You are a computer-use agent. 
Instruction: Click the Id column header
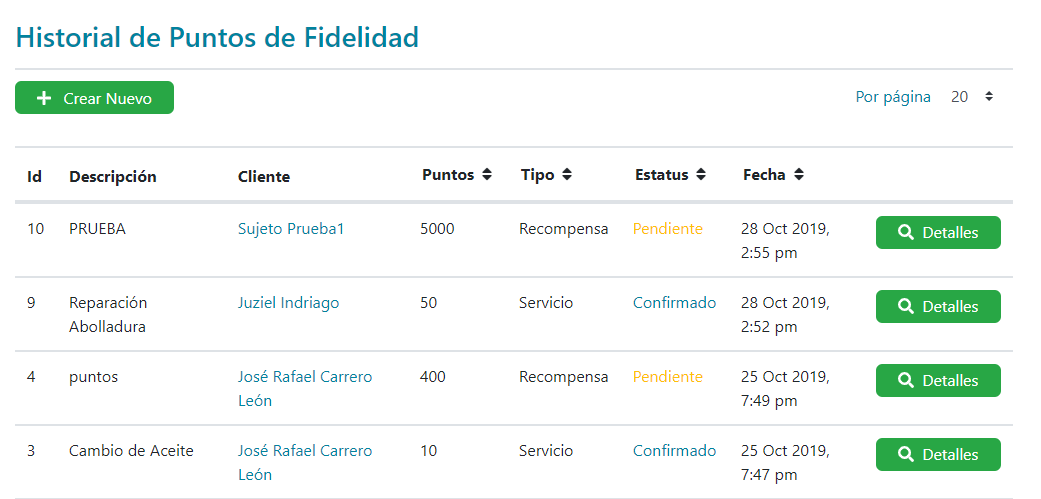pyautogui.click(x=34, y=176)
